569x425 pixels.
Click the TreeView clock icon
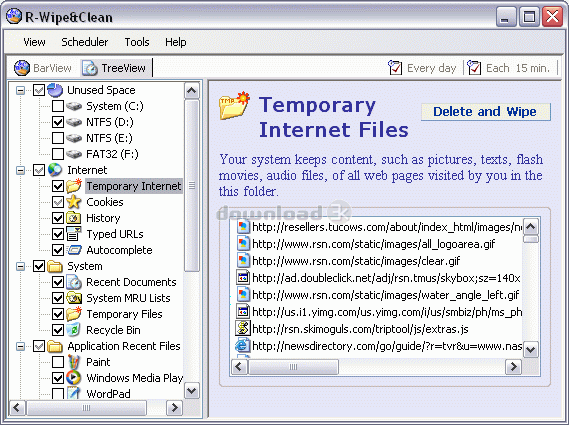click(x=90, y=68)
